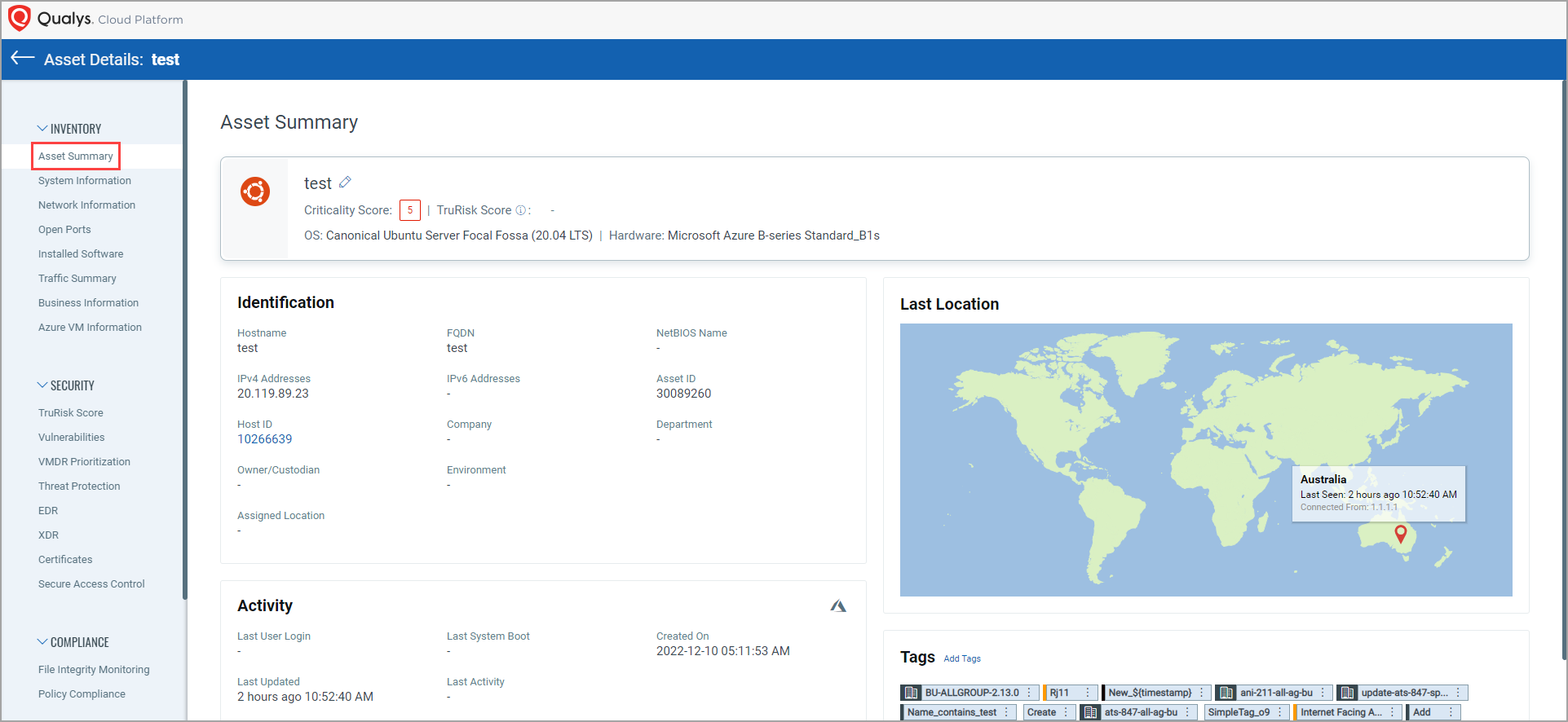Viewport: 1568px width, 722px height.
Task: Open EDR in the sidebar
Action: tap(48, 511)
